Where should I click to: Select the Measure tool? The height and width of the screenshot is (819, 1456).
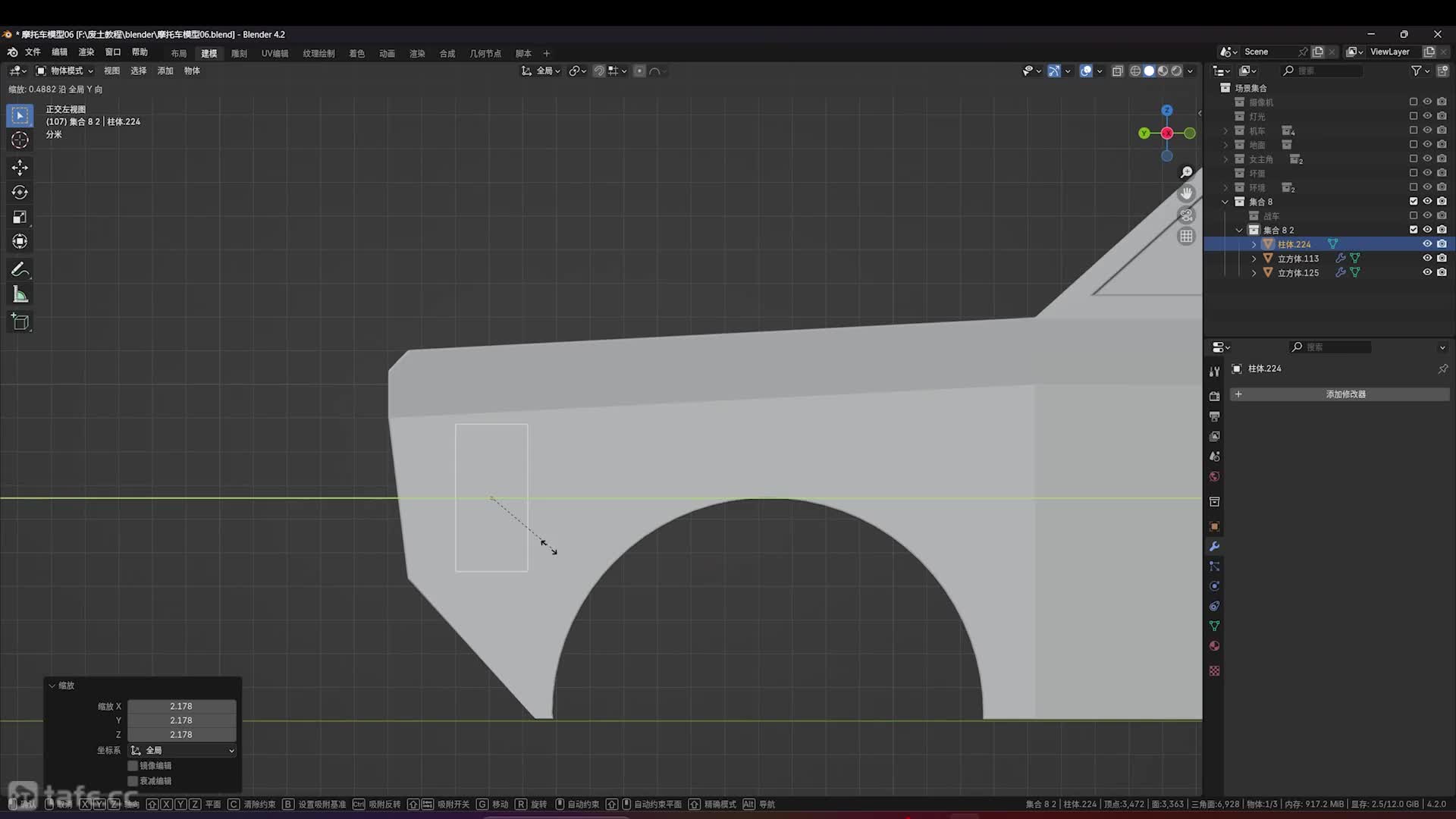pyautogui.click(x=20, y=294)
